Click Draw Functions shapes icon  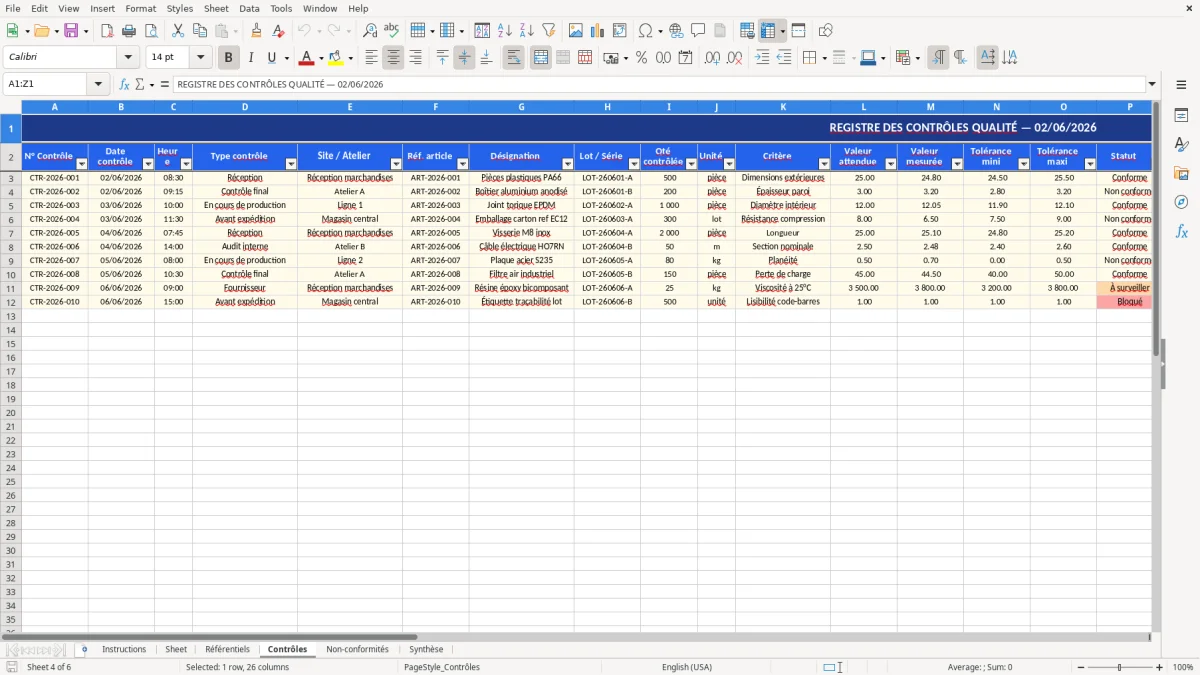tap(826, 31)
